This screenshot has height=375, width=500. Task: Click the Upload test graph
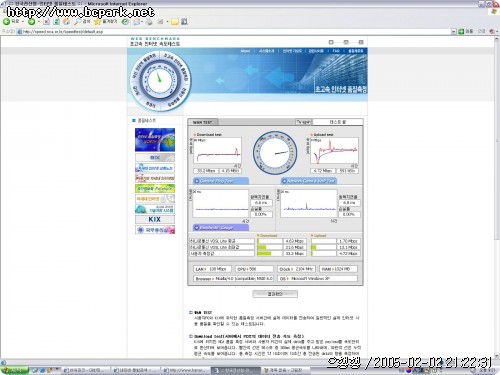[x=334, y=151]
